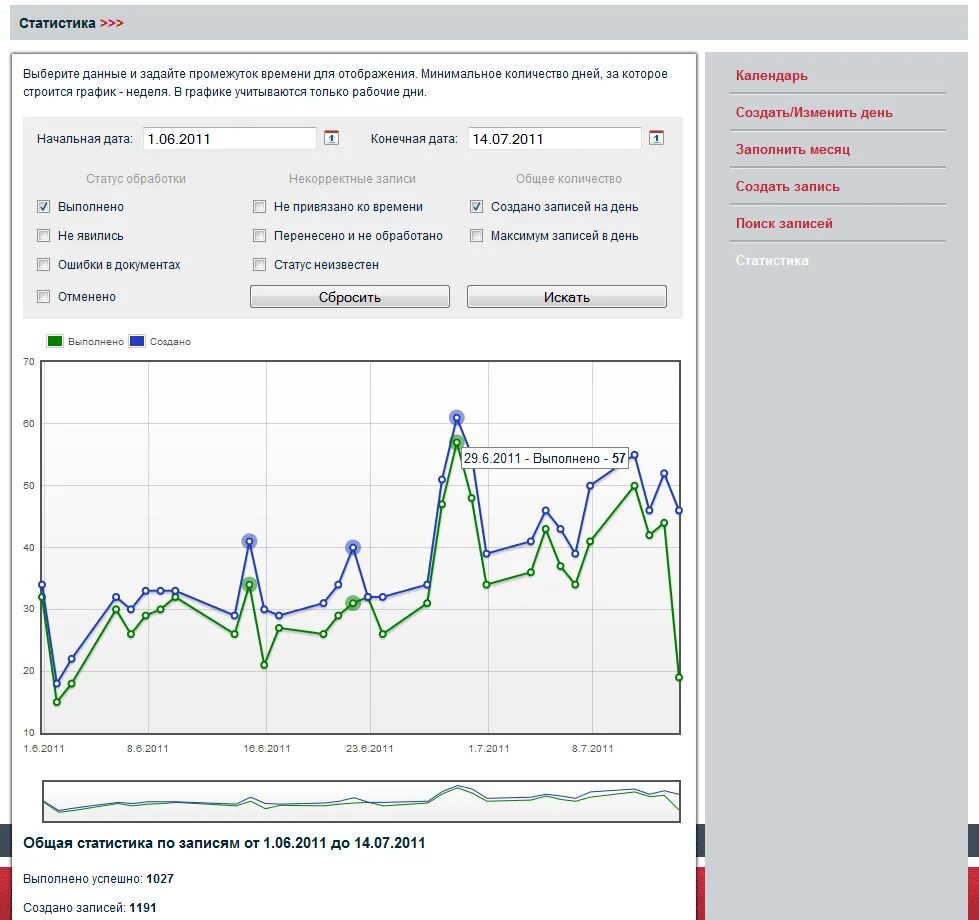Uncheck the Выполнено checkbox

click(x=43, y=207)
